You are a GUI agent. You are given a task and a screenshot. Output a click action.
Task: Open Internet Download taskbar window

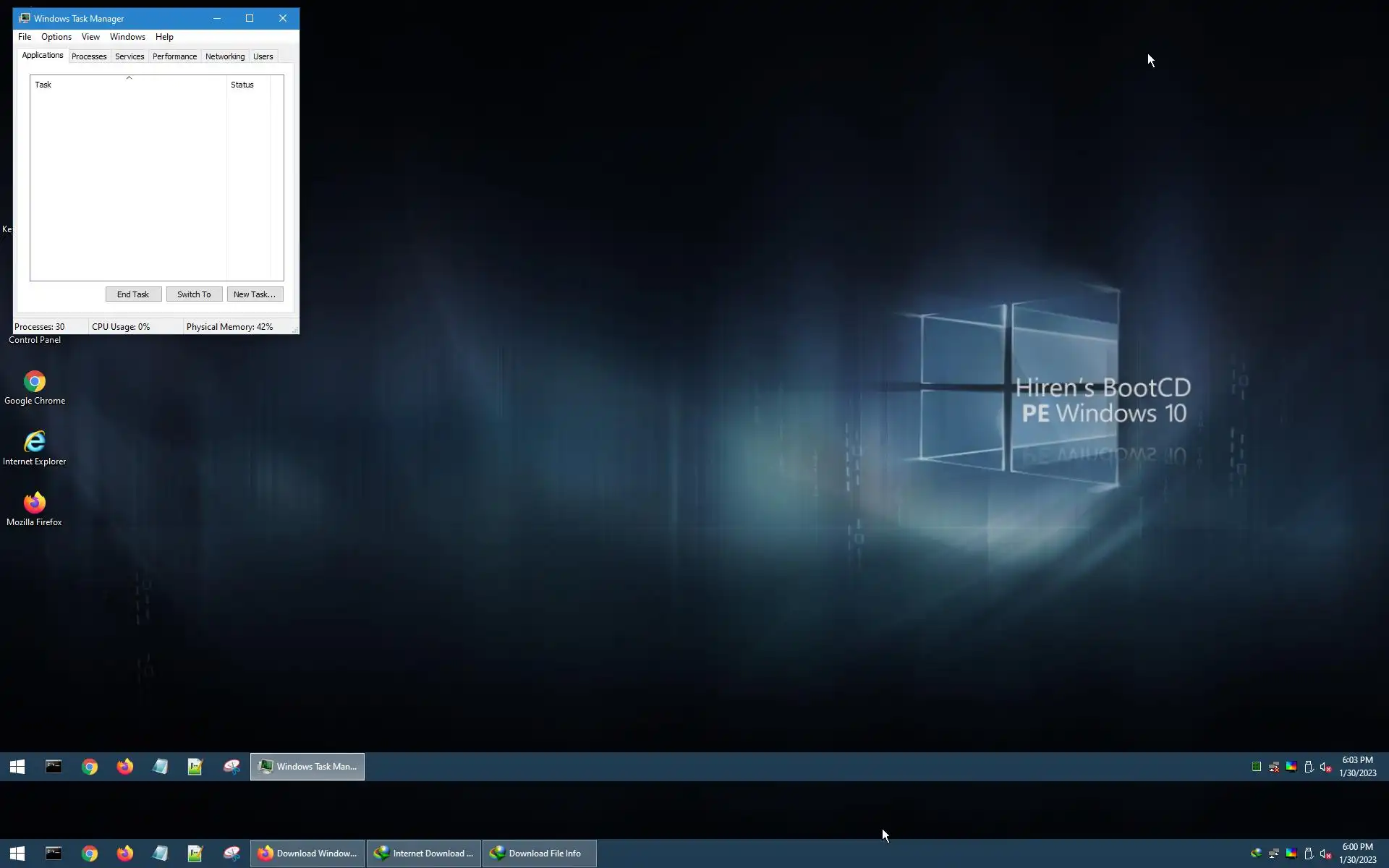(x=424, y=854)
